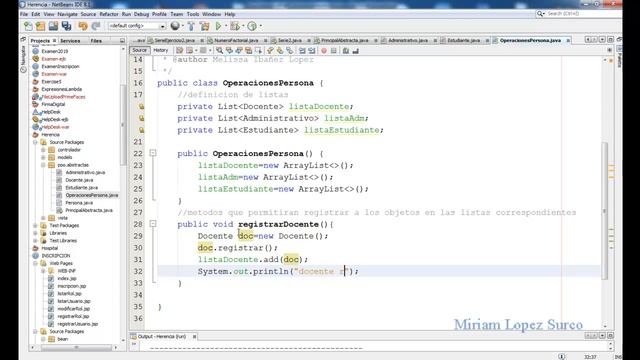The width and height of the screenshot is (640, 360).
Task: Click the History view button
Action: (x=160, y=50)
